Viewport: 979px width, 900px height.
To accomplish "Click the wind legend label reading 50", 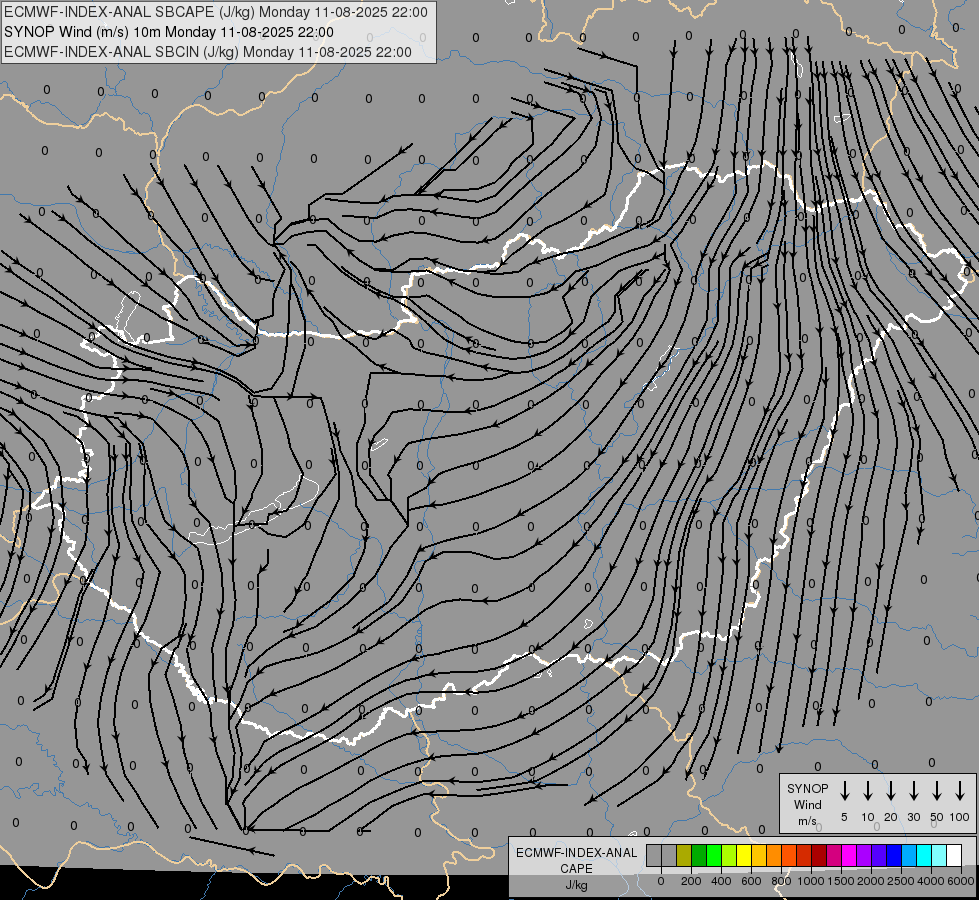I will pos(937,817).
